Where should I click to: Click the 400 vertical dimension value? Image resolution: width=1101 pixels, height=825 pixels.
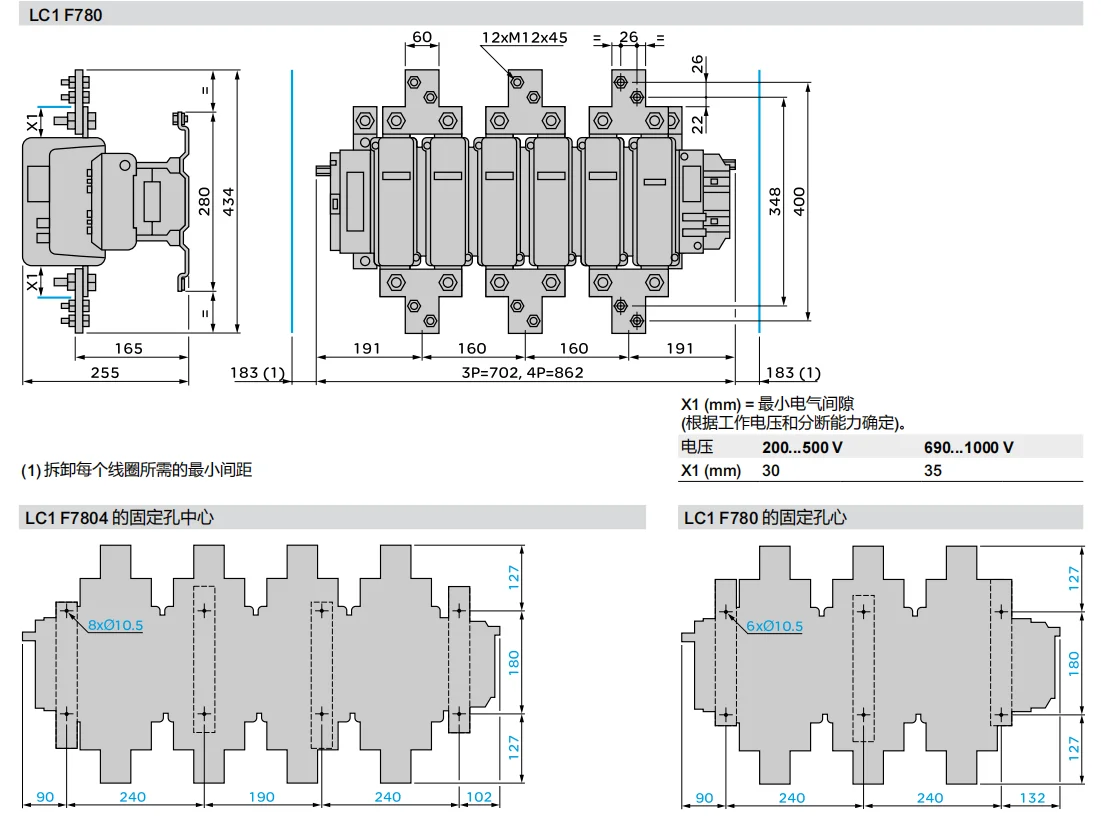(x=799, y=201)
